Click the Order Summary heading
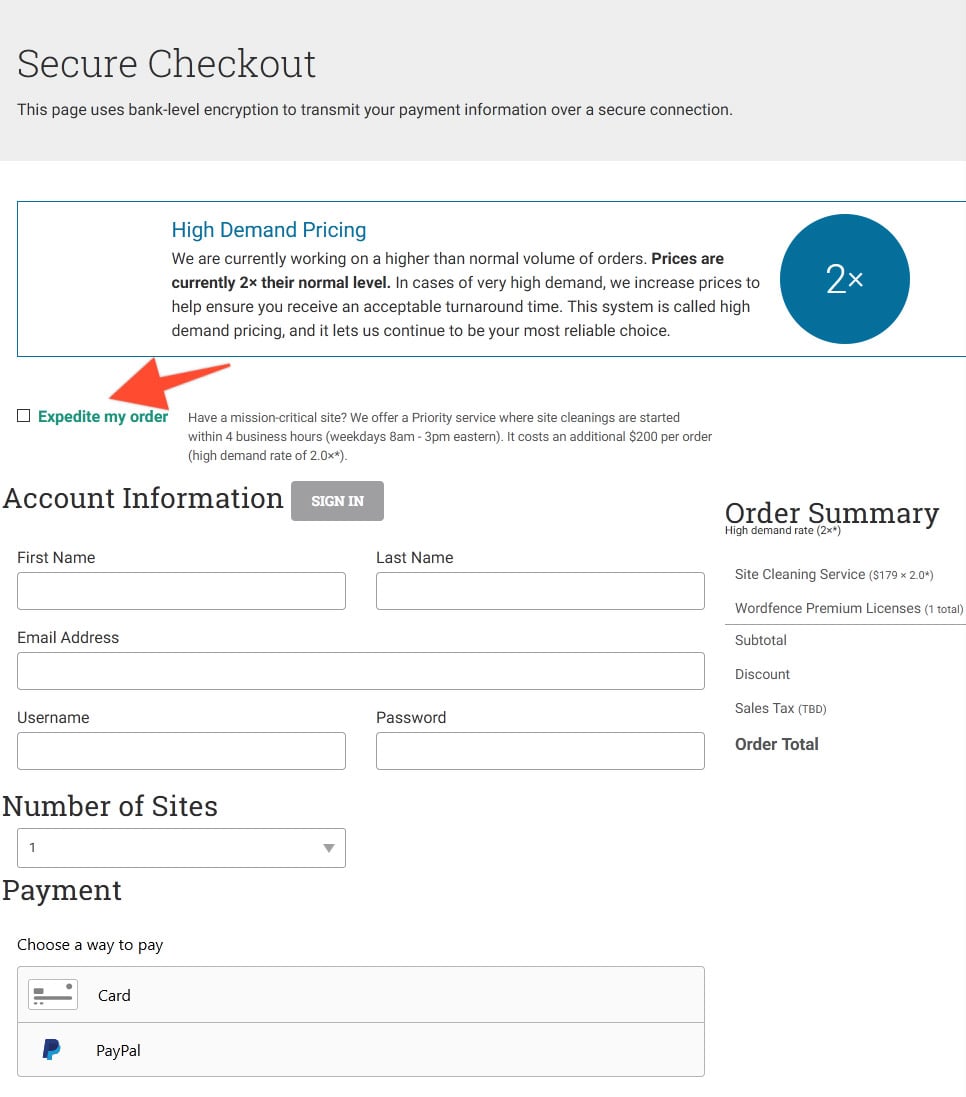 (x=832, y=512)
